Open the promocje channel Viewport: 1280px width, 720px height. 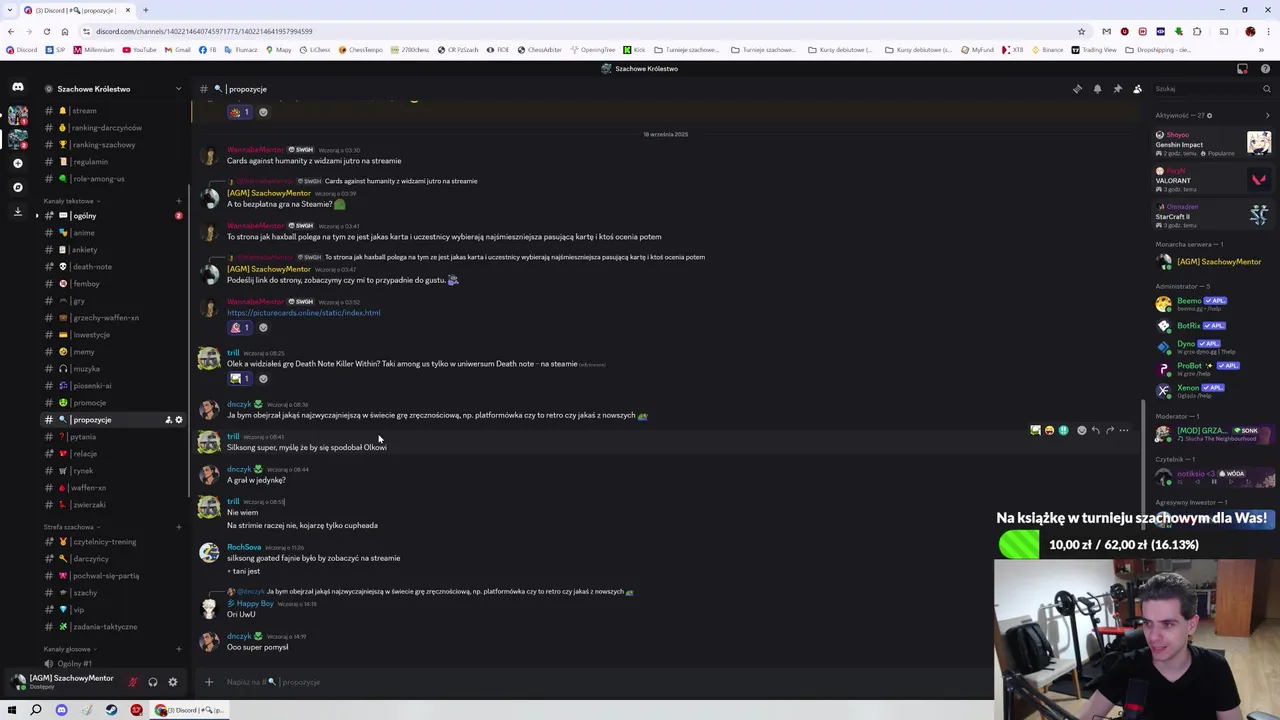tap(113, 403)
